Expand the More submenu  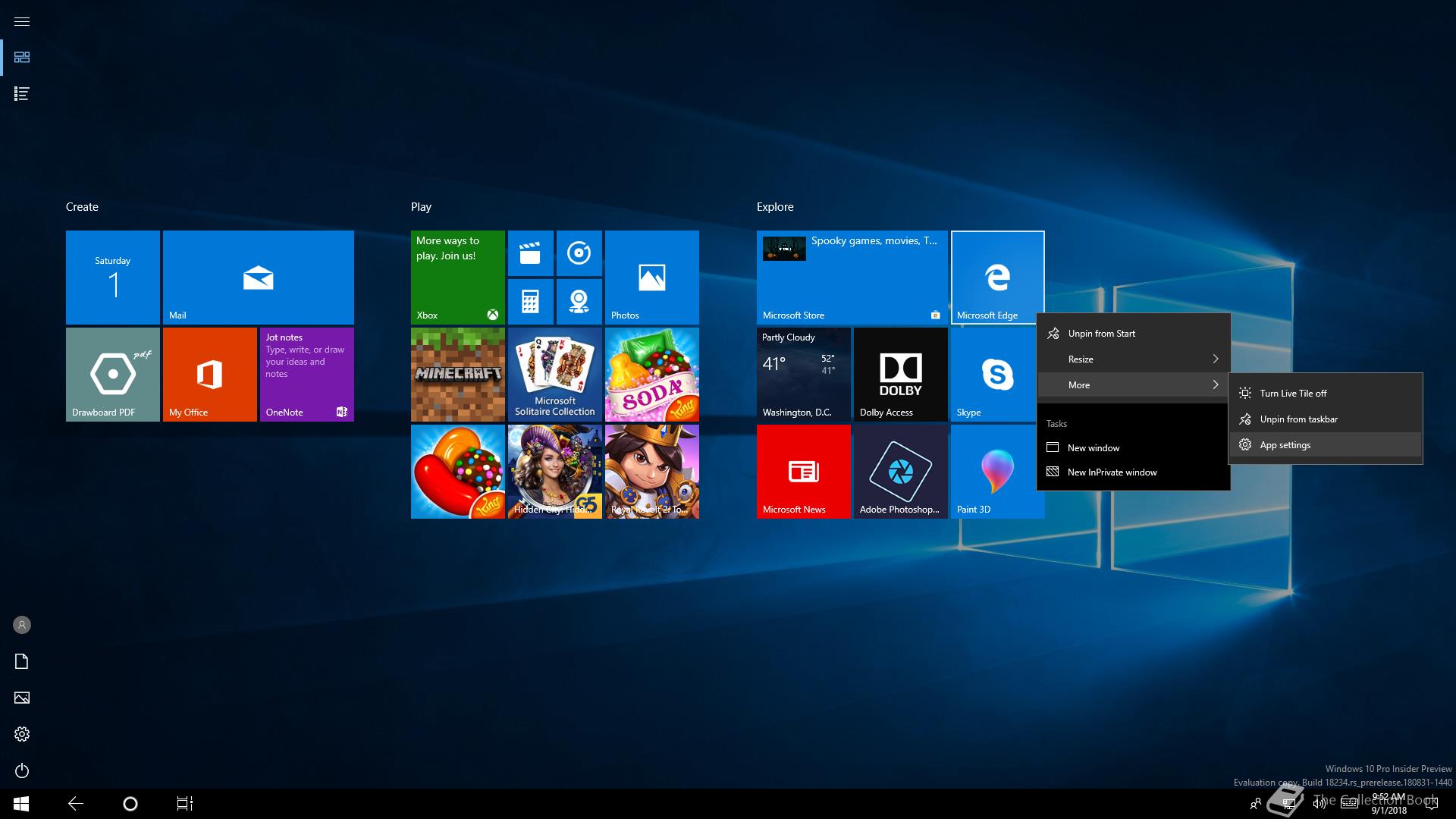click(1133, 385)
